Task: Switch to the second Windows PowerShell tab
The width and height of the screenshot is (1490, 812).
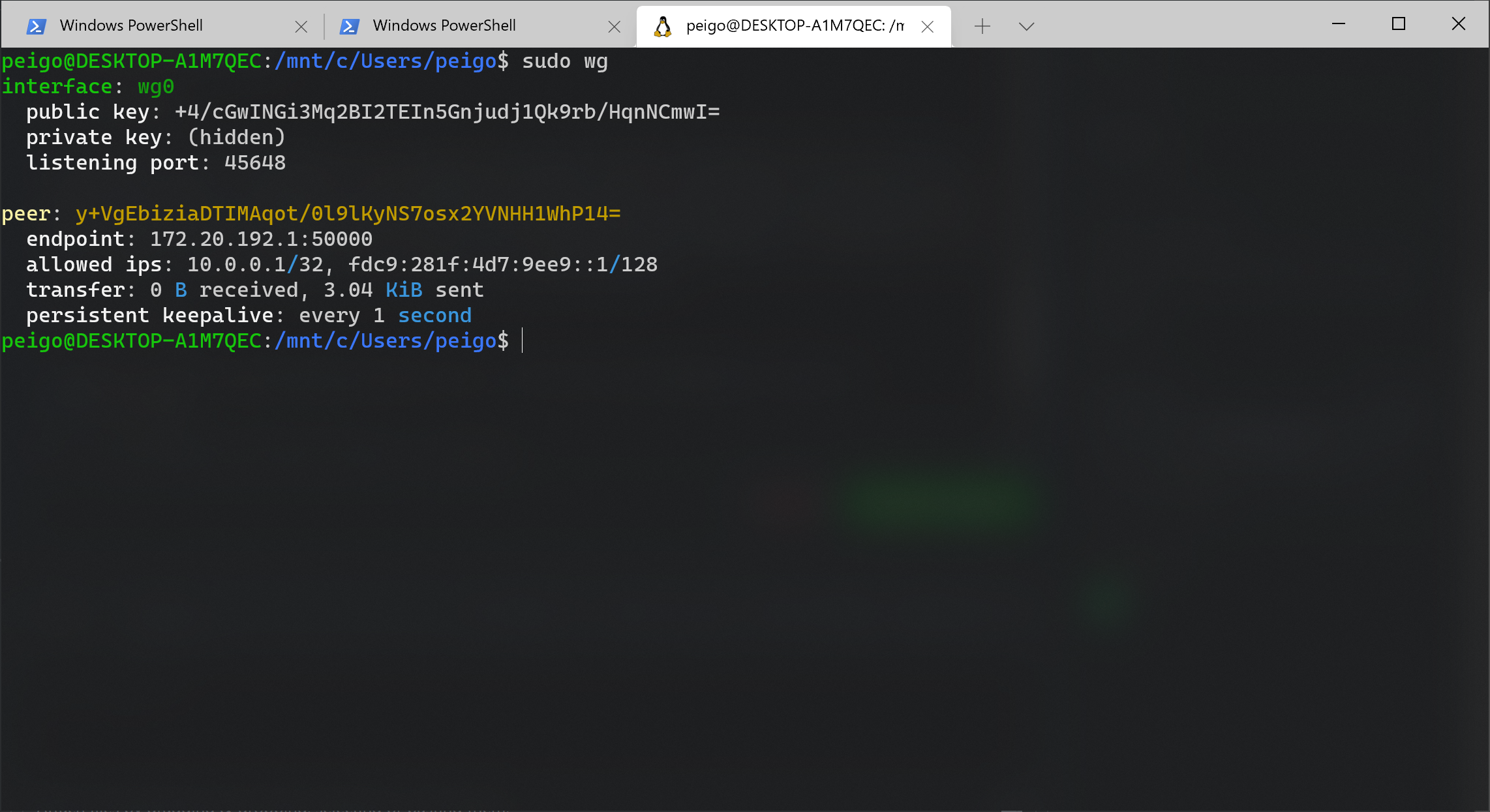Action: click(x=444, y=25)
